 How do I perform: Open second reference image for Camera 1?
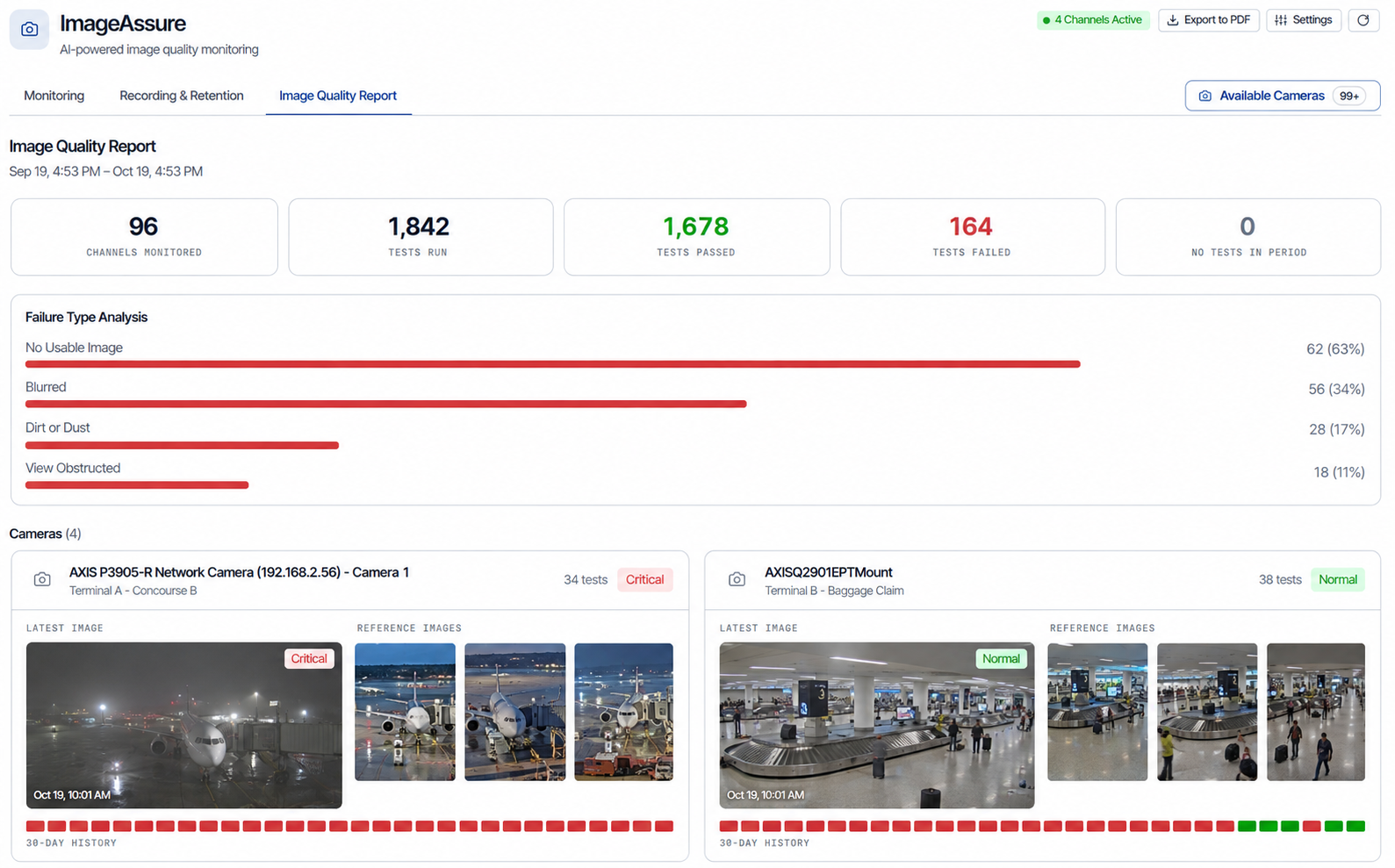pyautogui.click(x=515, y=712)
